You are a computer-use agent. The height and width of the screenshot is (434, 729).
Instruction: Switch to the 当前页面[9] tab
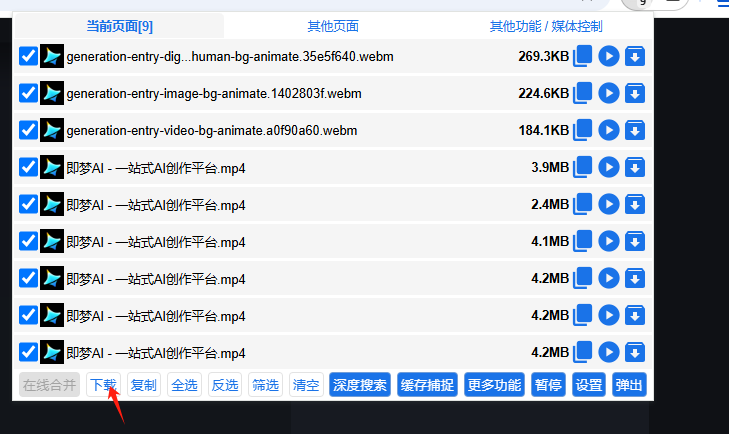click(119, 26)
